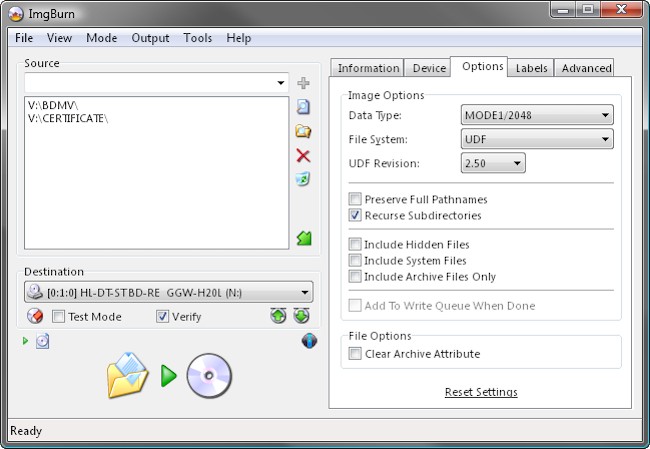Screen dimensions: 650x449
Task: Close the ImgBurn window
Action: click(621, 10)
